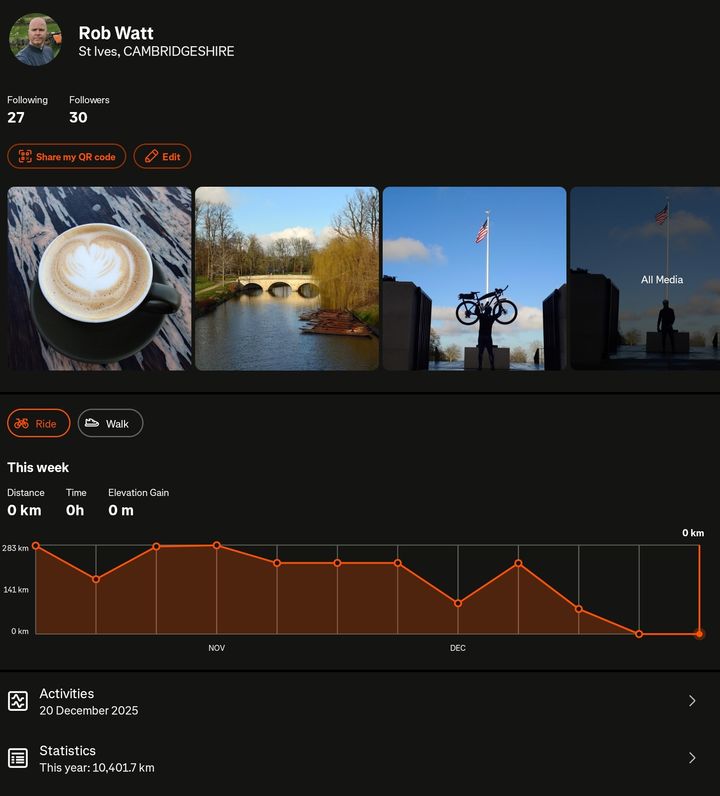
Task: Open the Following count of 27
Action: (16, 117)
